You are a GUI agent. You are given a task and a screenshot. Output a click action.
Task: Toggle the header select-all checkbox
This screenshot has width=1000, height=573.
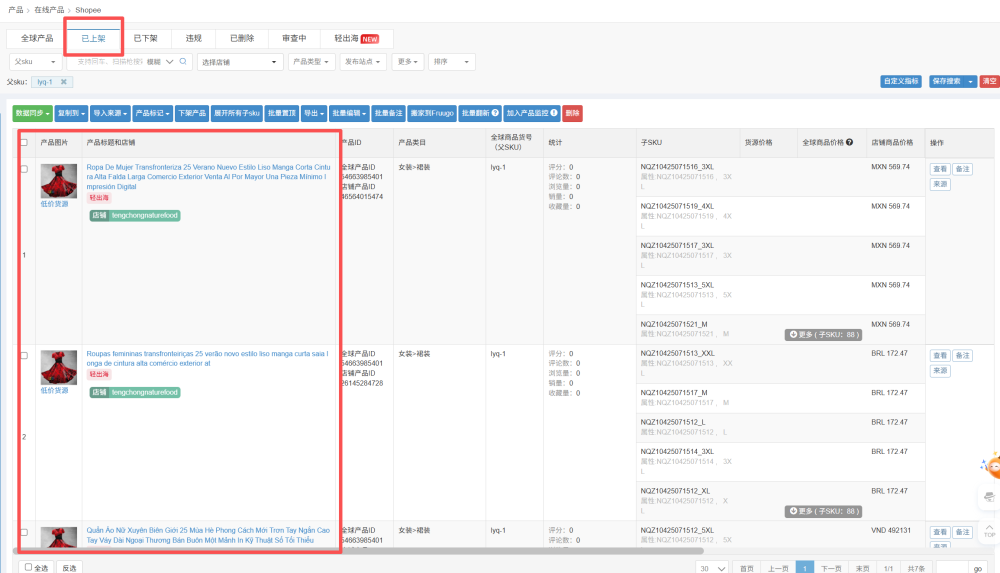[24, 142]
